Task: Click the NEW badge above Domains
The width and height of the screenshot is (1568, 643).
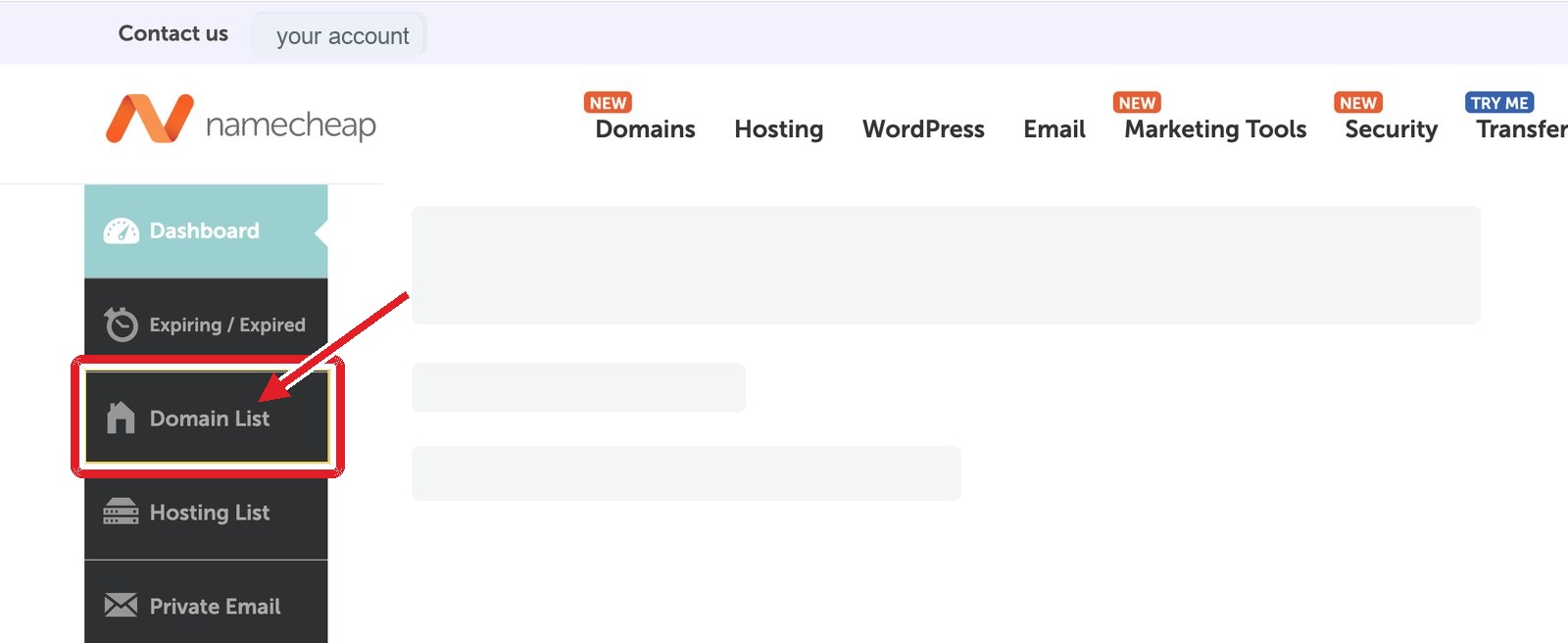Action: 609,103
